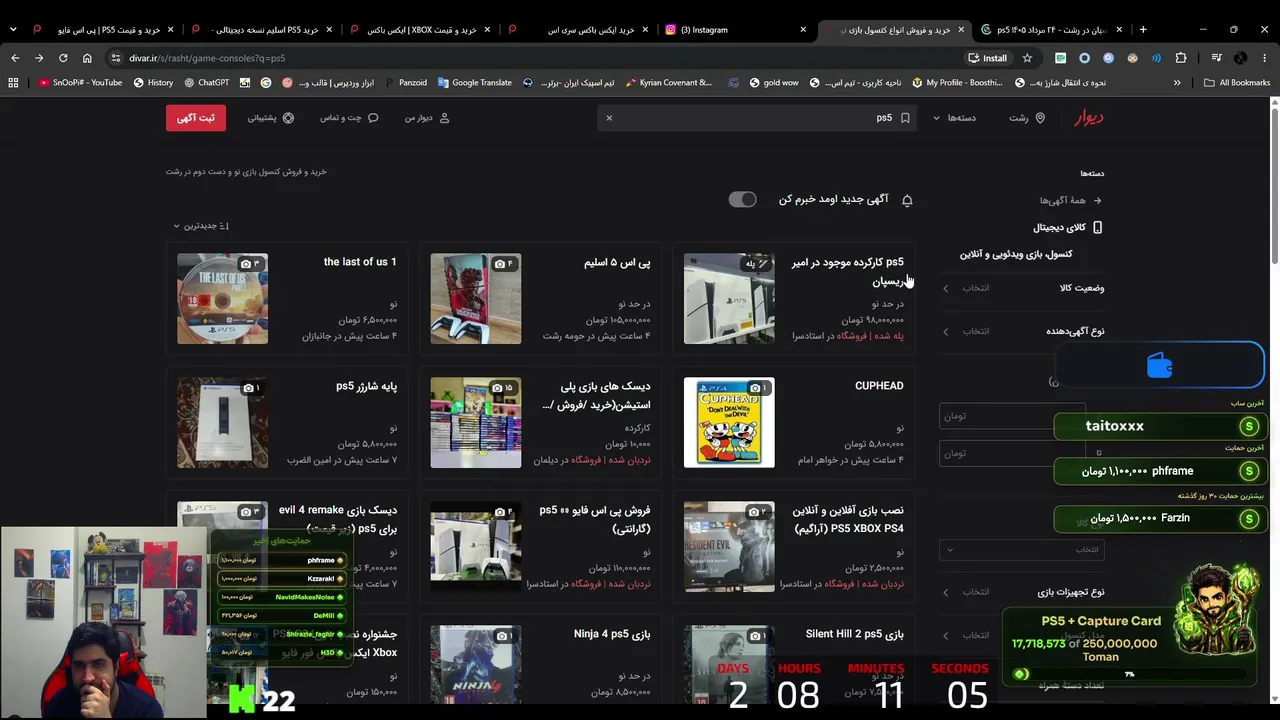1280x720 pixels.
Task: Click the digital goods phone icon
Action: click(x=1097, y=228)
